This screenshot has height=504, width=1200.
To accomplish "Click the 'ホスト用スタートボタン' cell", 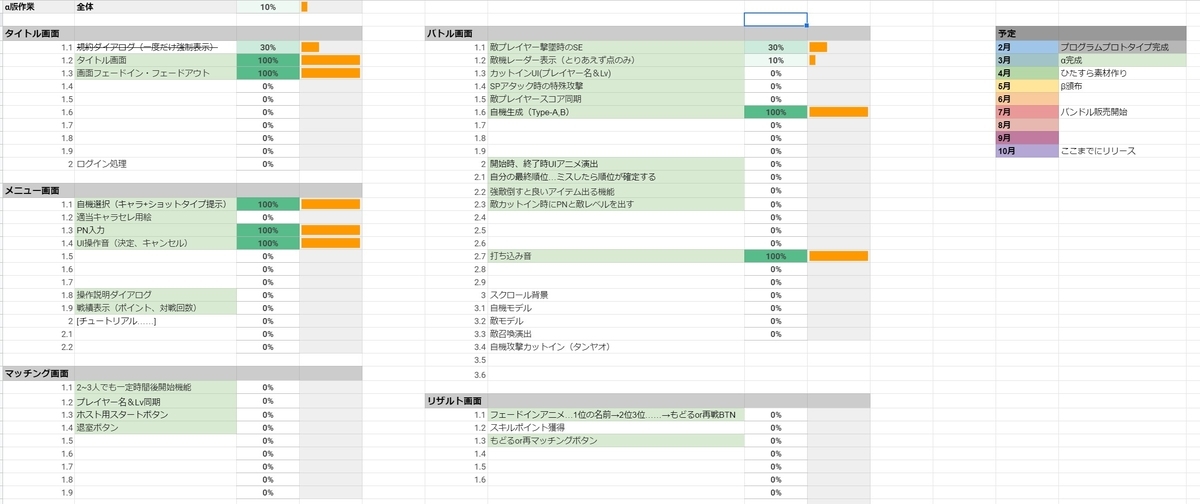I will pyautogui.click(x=155, y=414).
